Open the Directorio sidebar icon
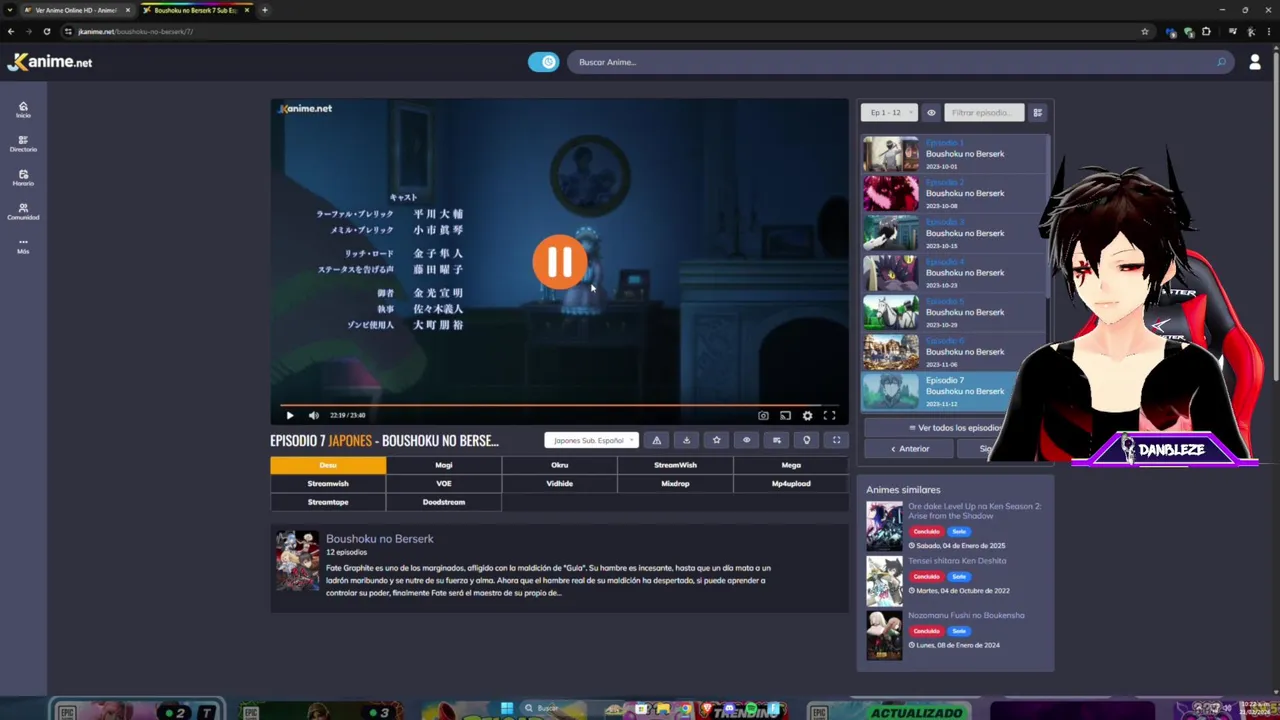 click(23, 143)
